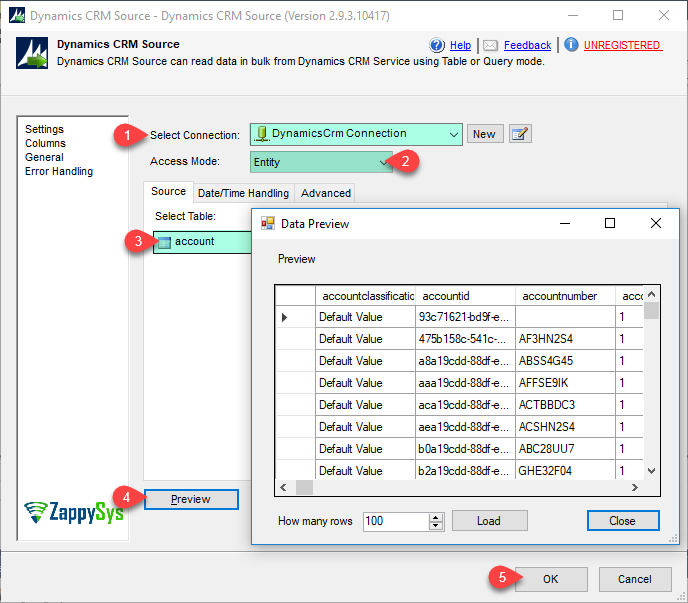Viewport: 688px width, 603px height.
Task: Click the accountid cell 93c71621-bd9f-e...
Action: click(x=466, y=317)
